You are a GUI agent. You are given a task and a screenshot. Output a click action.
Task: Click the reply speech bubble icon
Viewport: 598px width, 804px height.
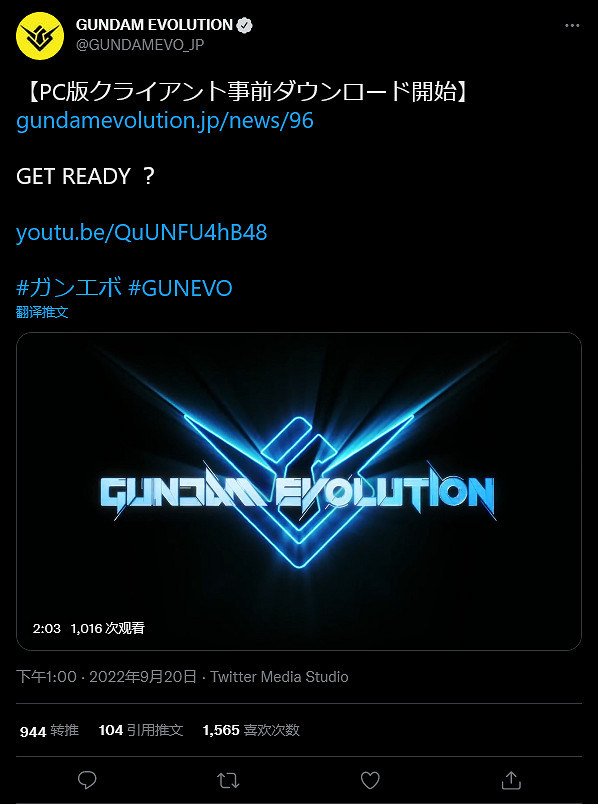87,780
